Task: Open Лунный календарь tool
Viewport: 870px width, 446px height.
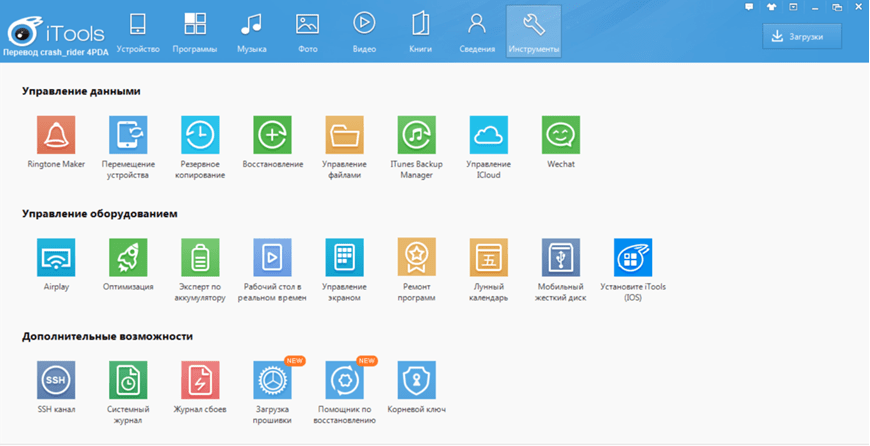Action: 489,257
